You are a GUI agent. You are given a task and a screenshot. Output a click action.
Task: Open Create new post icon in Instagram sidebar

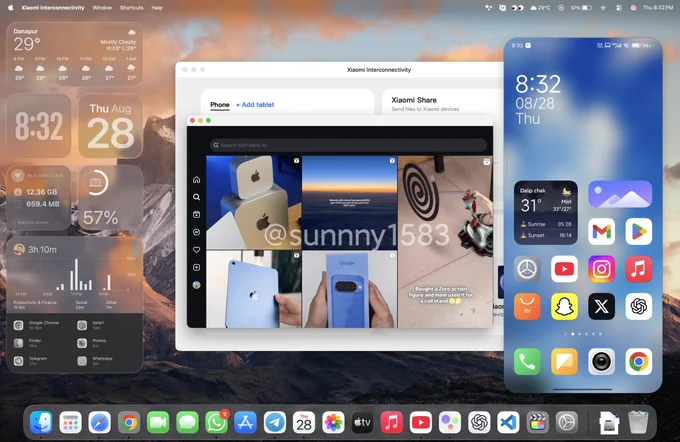(196, 267)
